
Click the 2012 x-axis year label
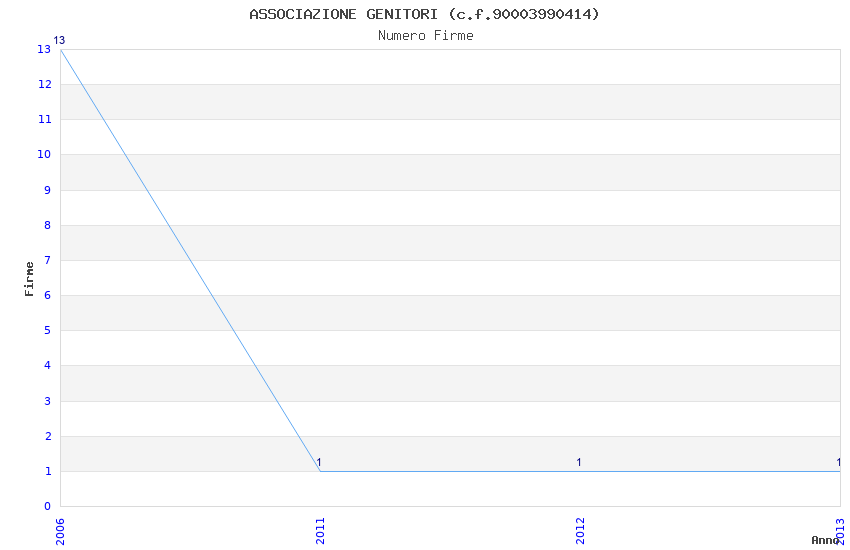[581, 531]
